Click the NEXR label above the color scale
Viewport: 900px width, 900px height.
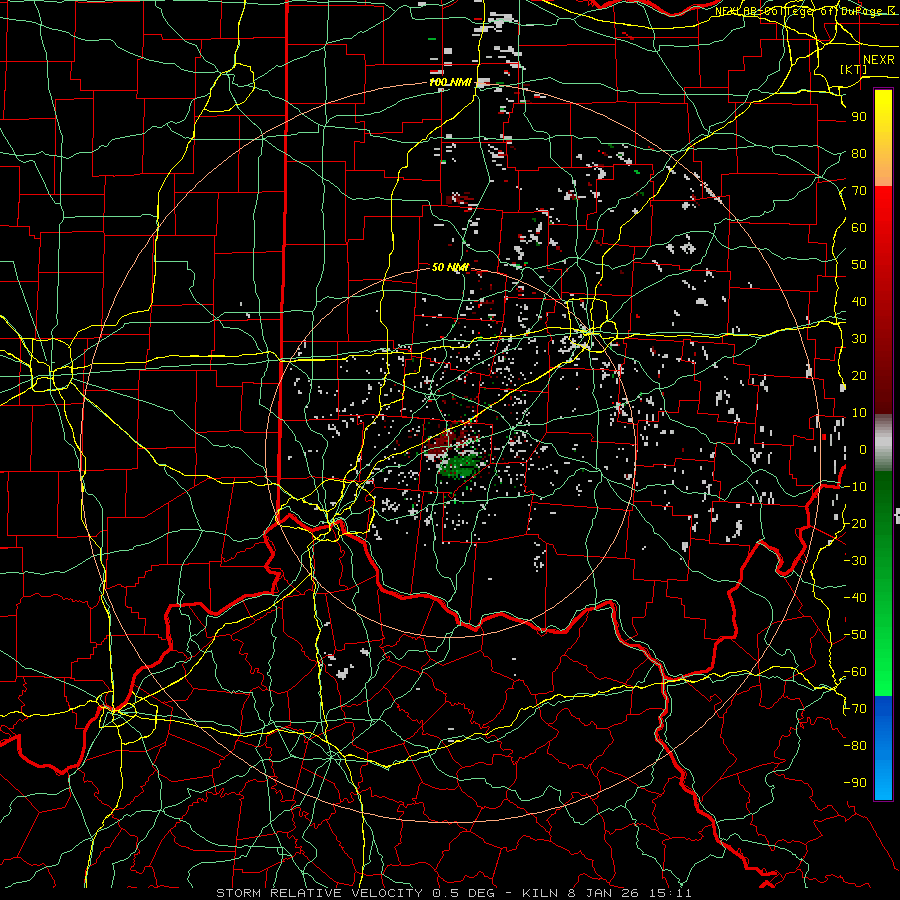(879, 60)
